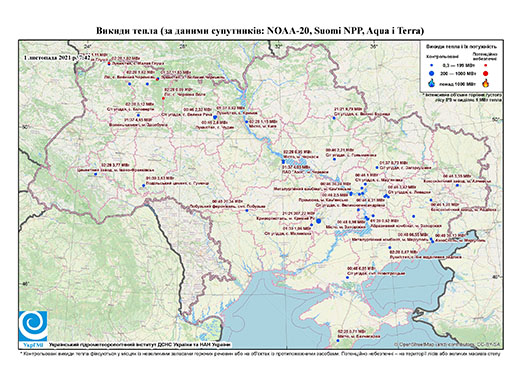520x368 pixels.
Task: Click the small blue dot legend symbol
Action: [x=432, y=65]
